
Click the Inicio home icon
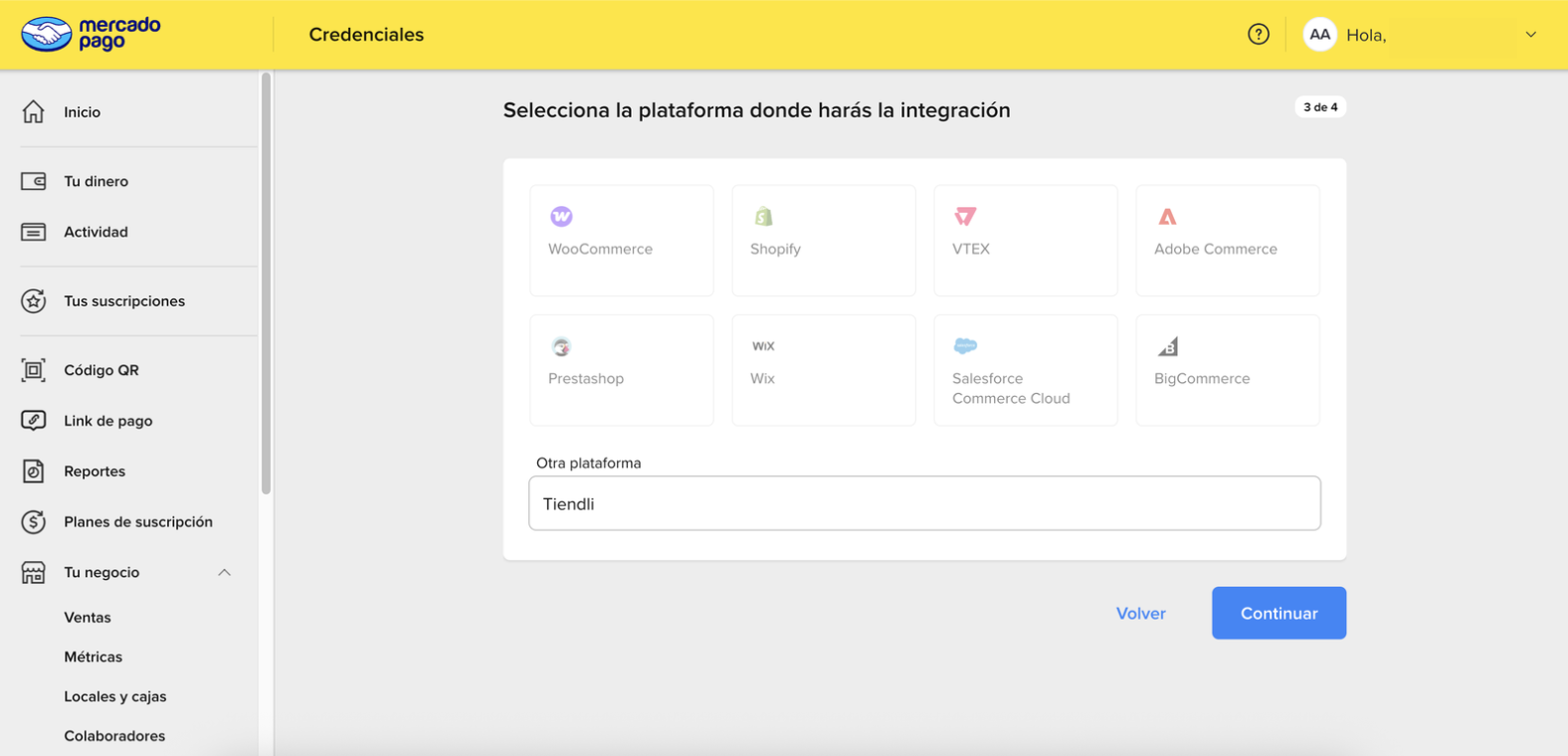(x=34, y=111)
